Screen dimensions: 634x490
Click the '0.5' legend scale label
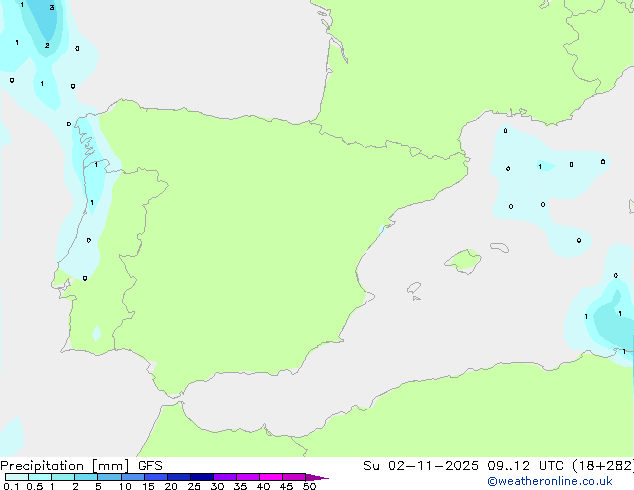[35, 486]
